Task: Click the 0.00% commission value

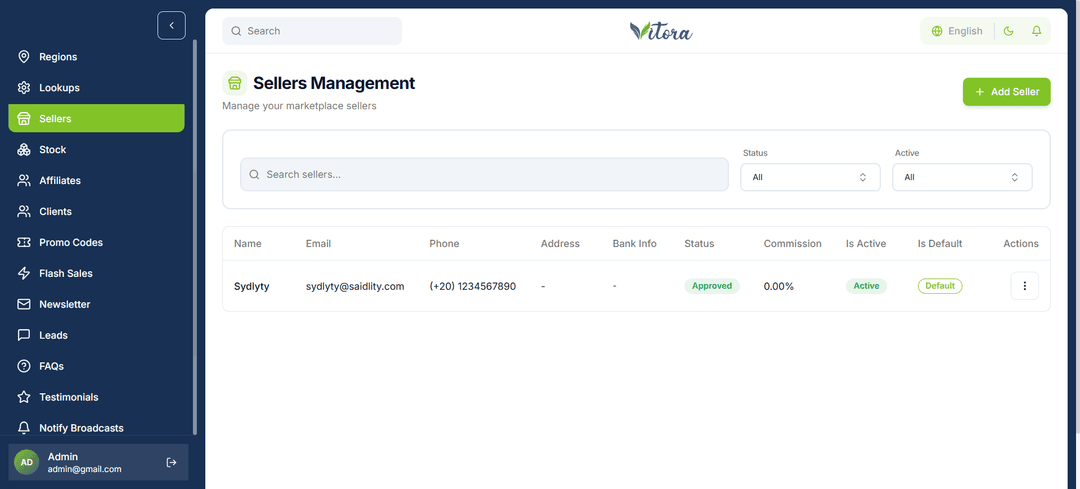Action: pos(778,287)
